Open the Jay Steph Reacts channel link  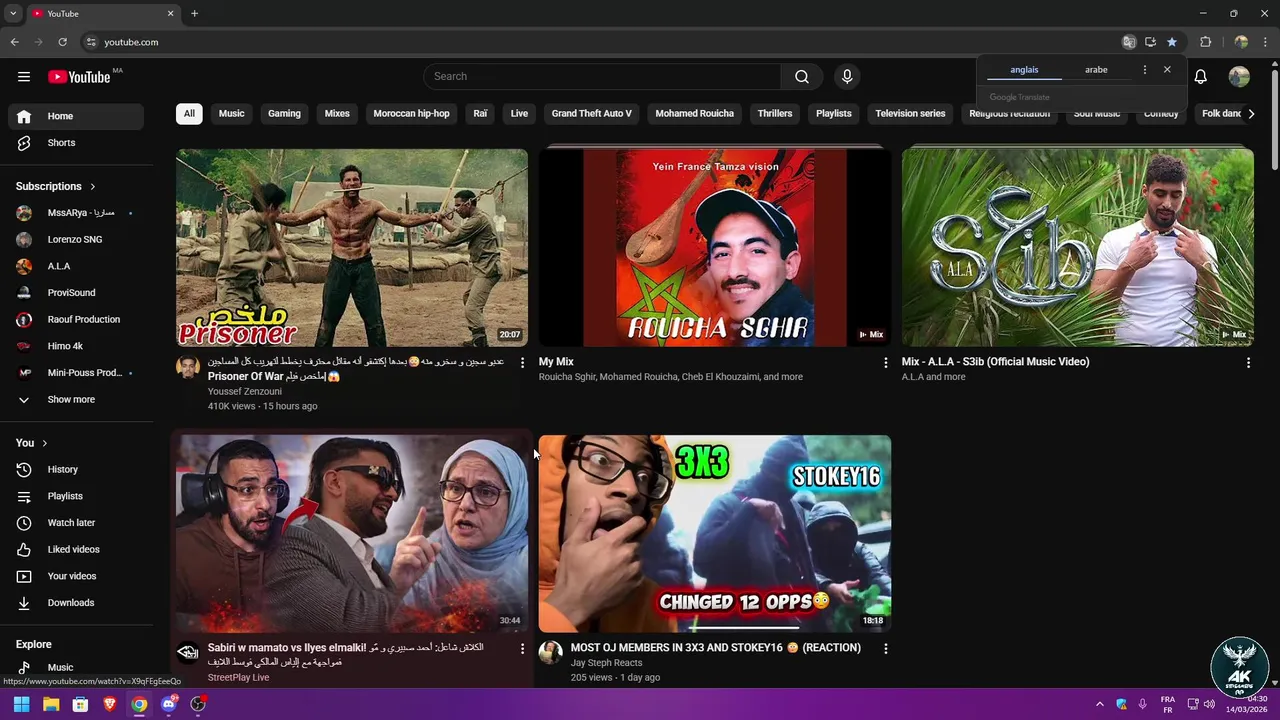point(606,663)
